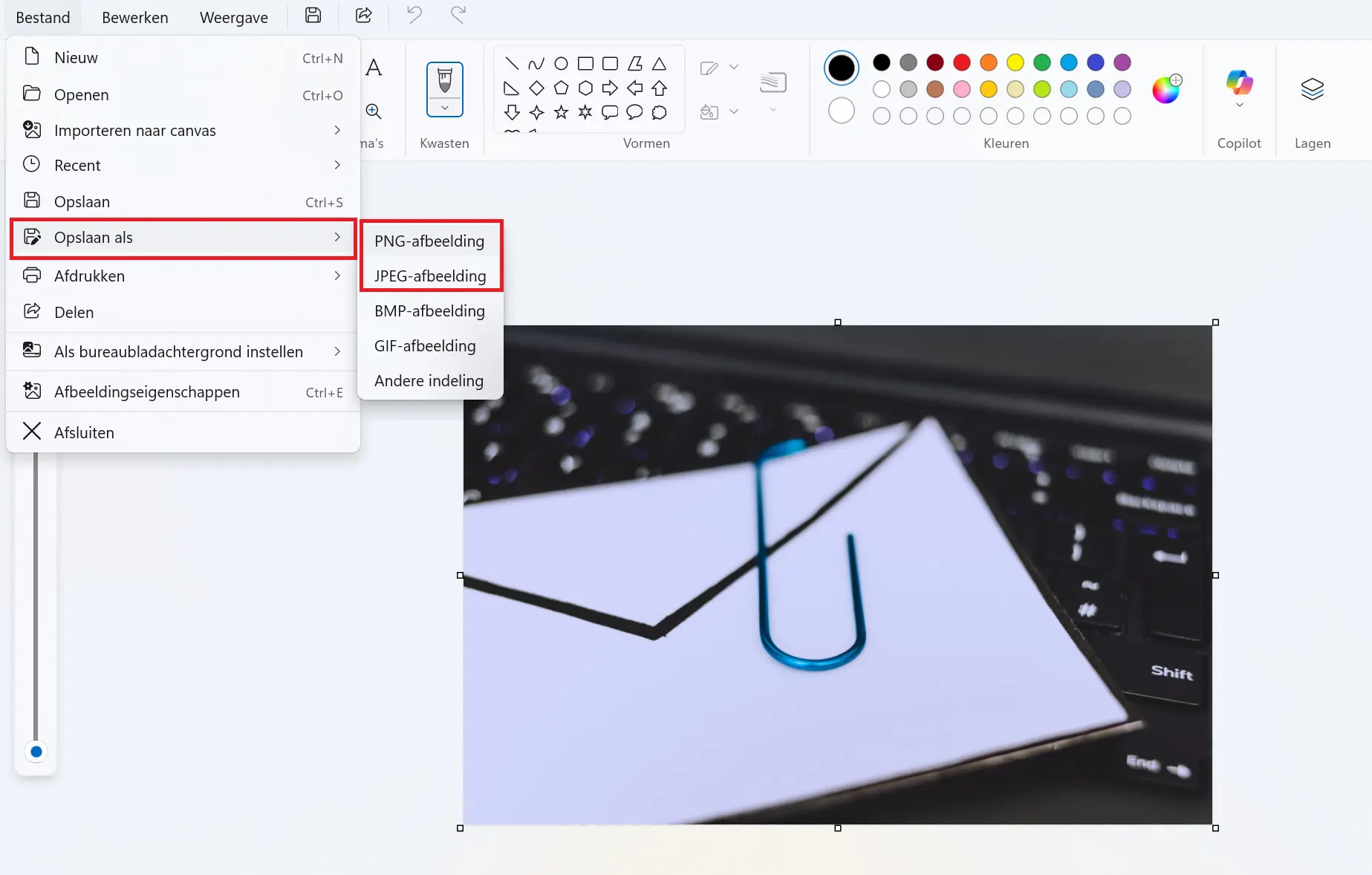
Task: Click the save floppy-disk icon in title bar
Action: (x=313, y=16)
